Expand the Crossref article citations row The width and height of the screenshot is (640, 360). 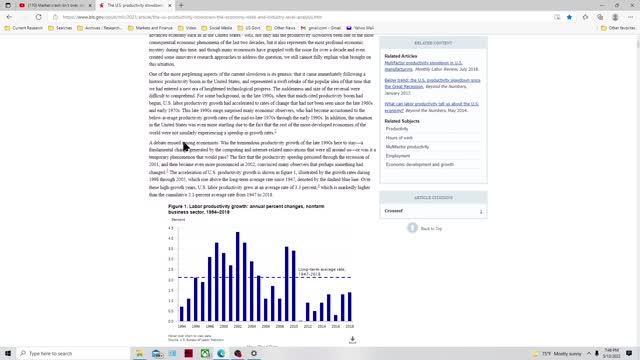click(433, 211)
